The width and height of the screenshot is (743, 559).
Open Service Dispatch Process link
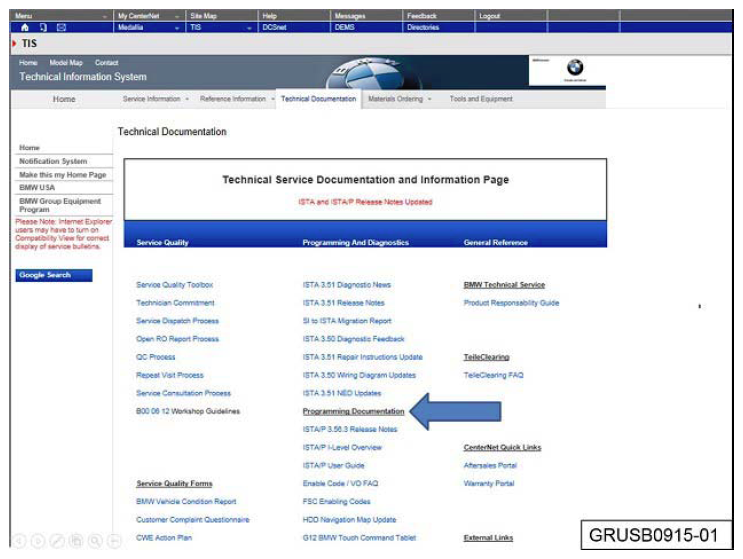[177, 321]
